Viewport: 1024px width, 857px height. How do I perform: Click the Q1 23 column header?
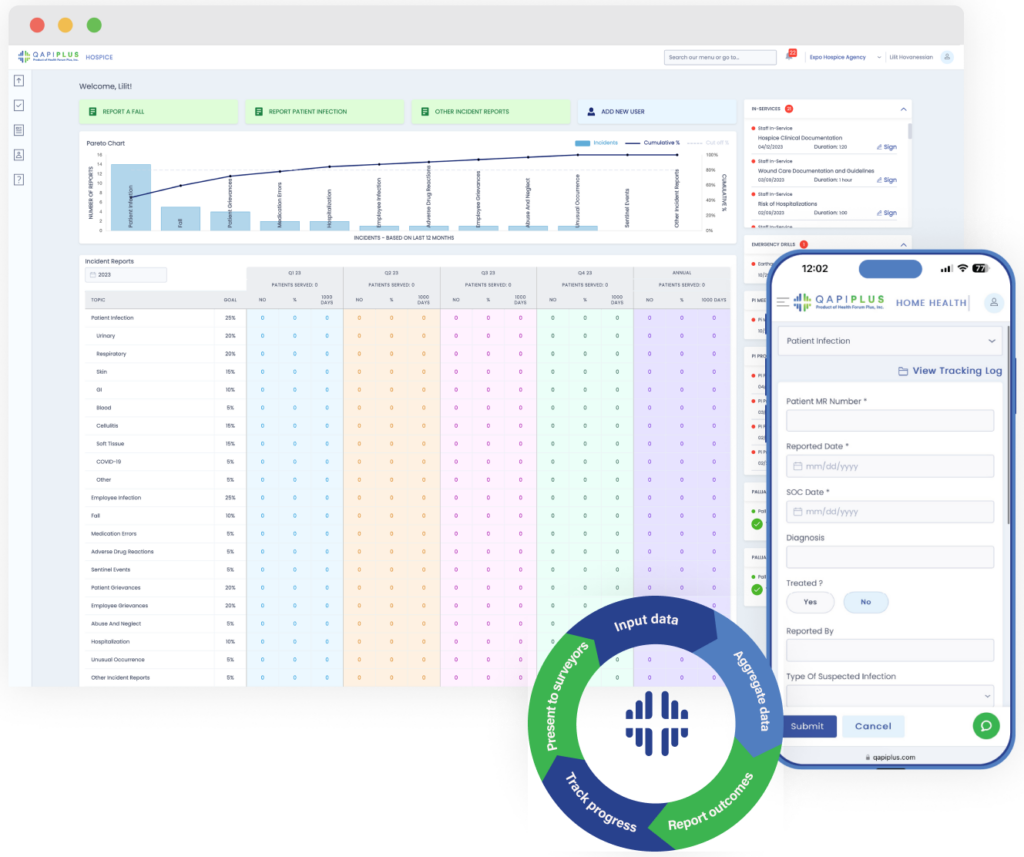coord(295,273)
